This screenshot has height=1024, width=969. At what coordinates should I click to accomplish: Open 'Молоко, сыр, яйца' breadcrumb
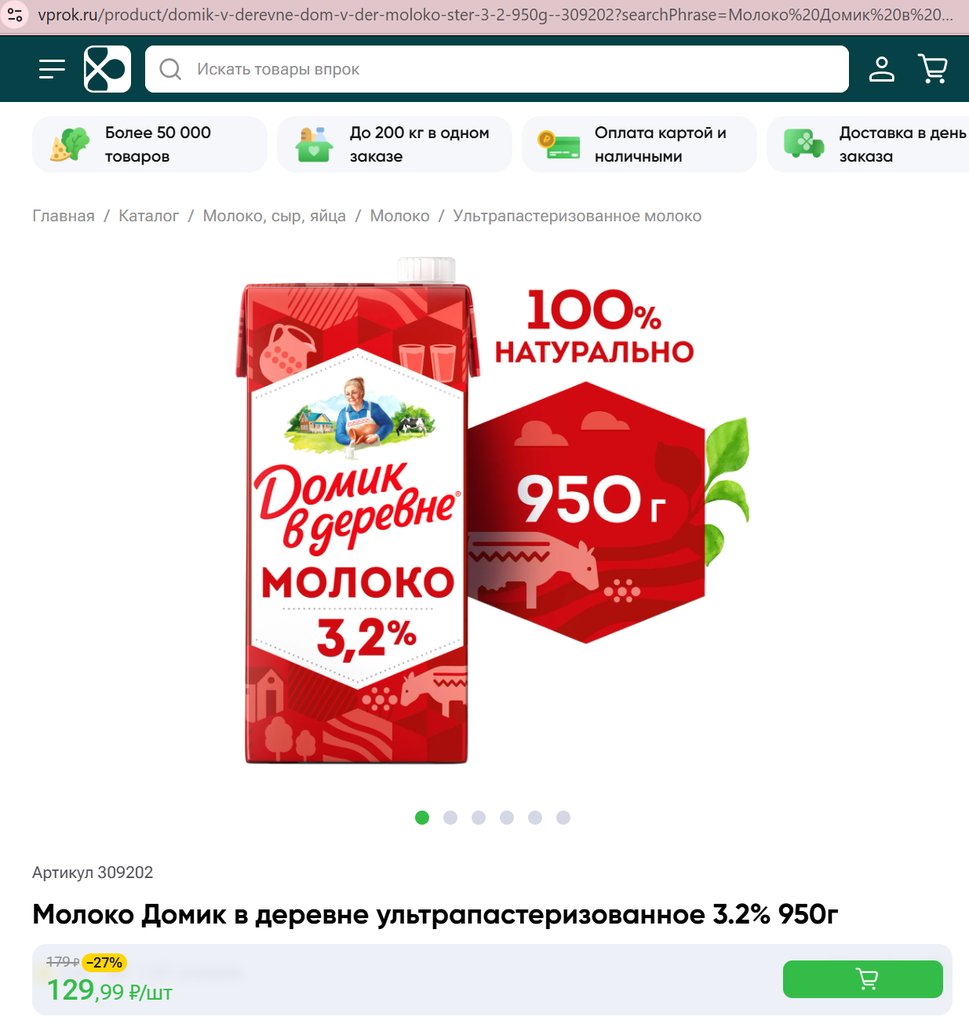point(274,216)
